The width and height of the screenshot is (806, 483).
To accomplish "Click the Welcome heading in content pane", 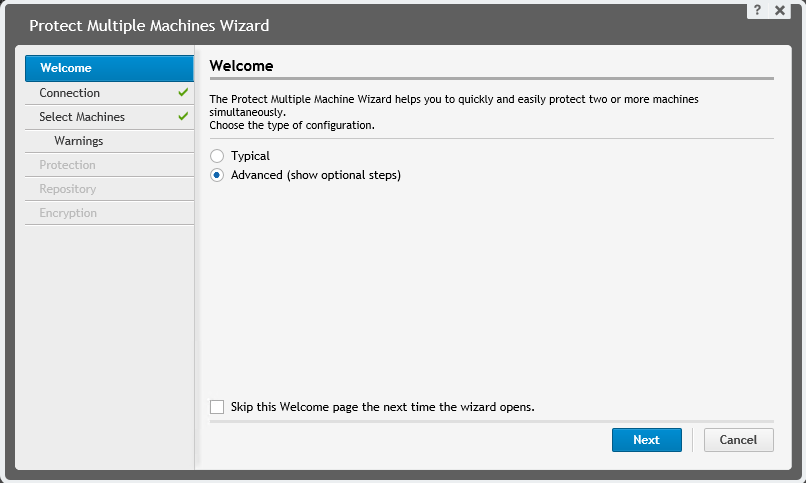I will coord(241,65).
